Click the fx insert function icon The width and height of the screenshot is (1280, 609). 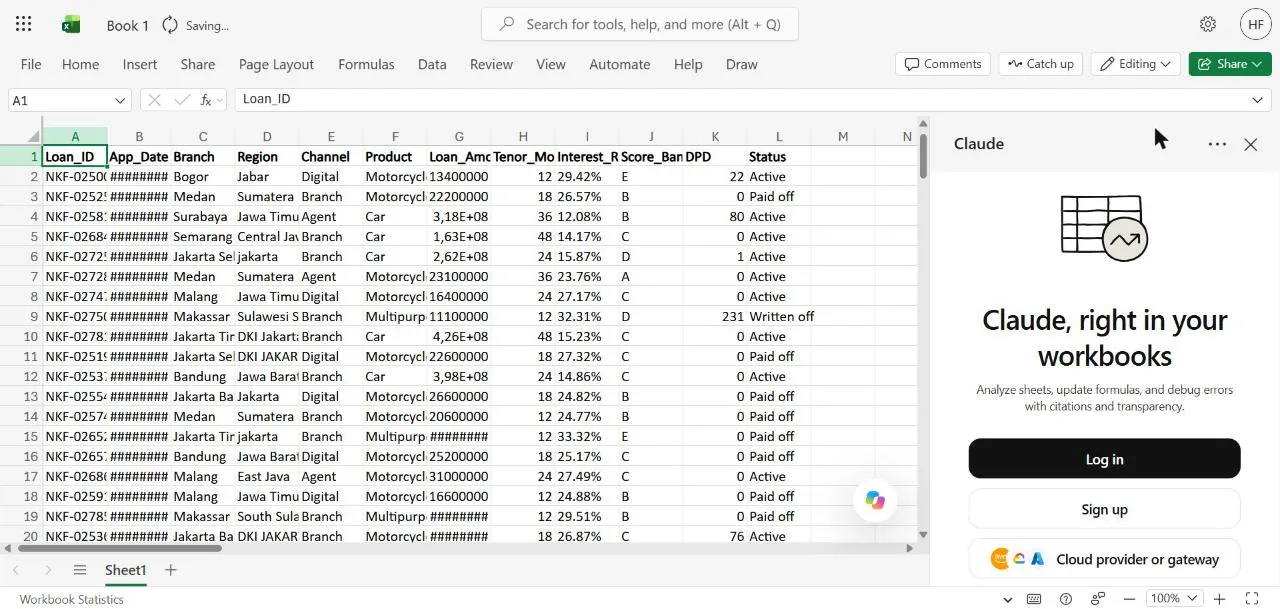(206, 100)
